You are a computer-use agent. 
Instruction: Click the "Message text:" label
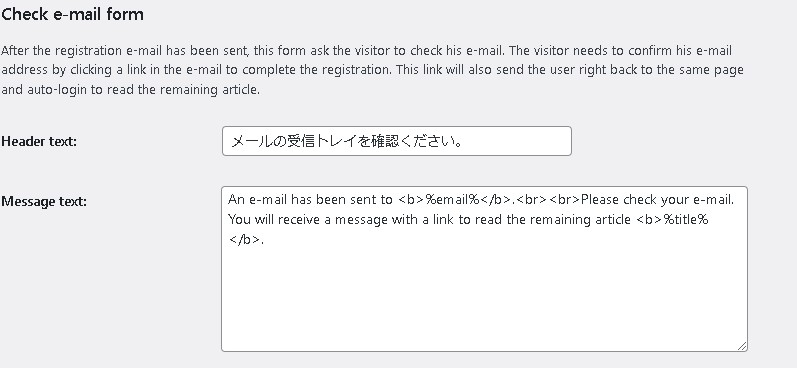(44, 201)
